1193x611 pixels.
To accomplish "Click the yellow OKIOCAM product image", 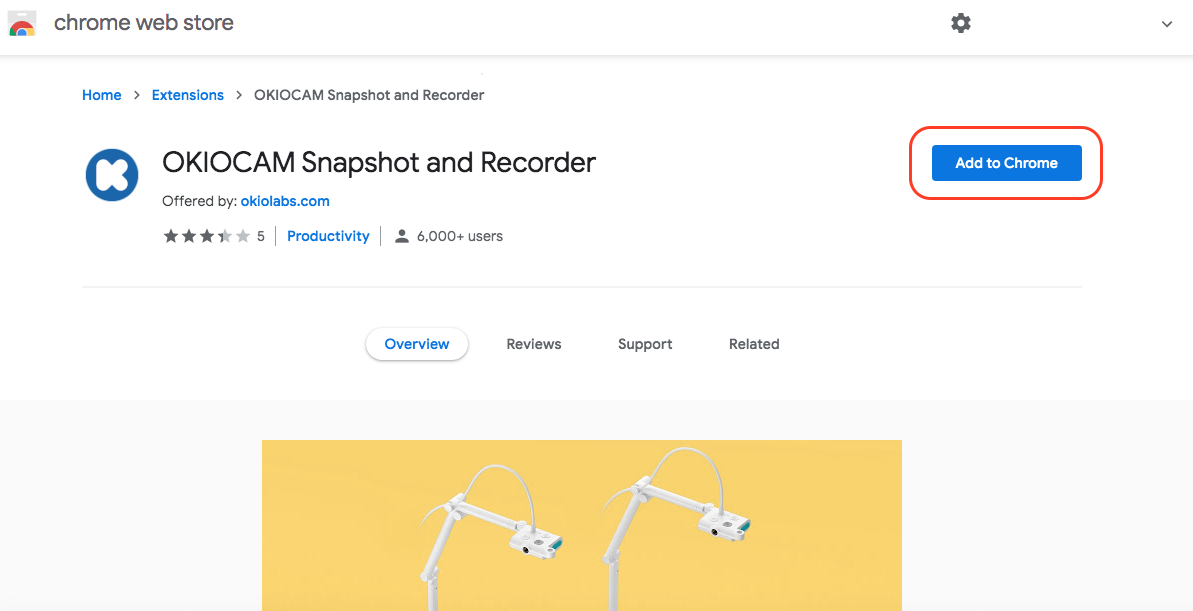I will 582,525.
